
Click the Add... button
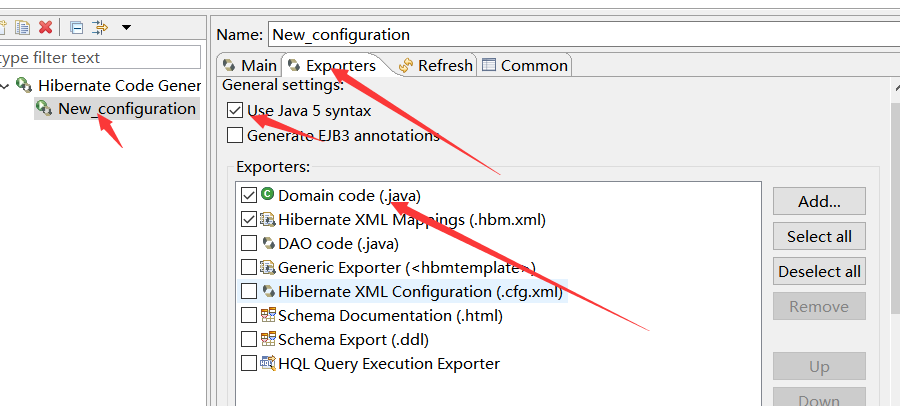tap(819, 201)
